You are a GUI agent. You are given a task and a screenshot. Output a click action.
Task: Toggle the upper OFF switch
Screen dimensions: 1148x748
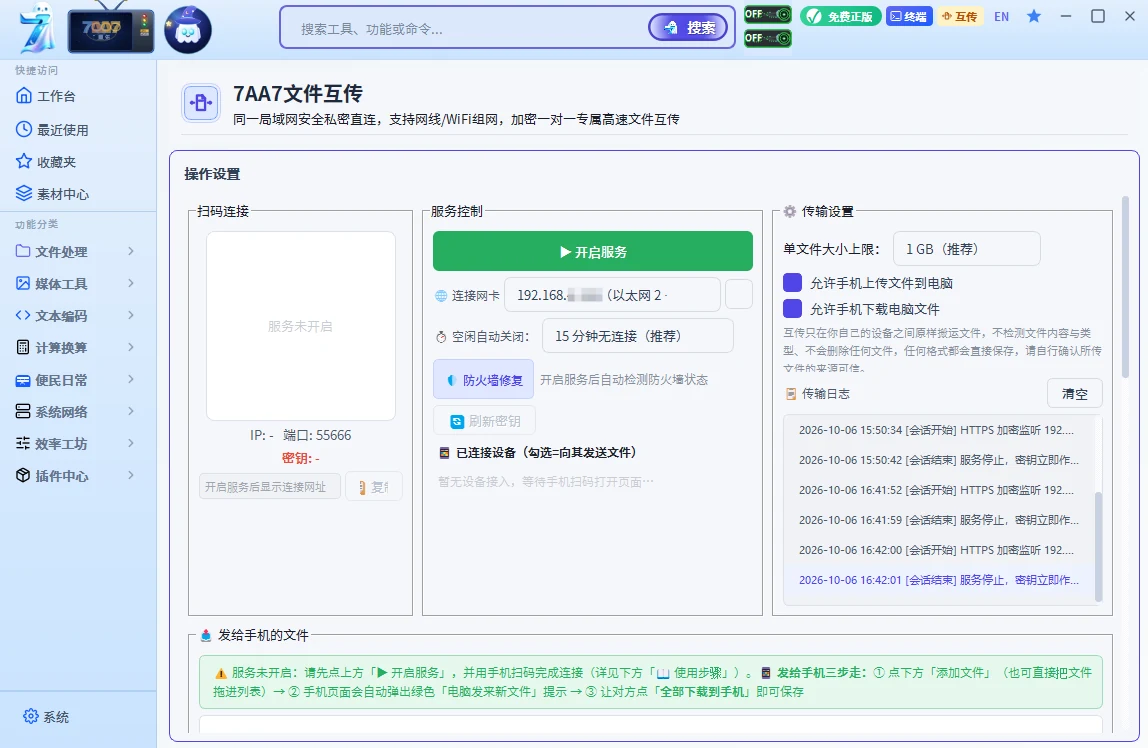(767, 15)
